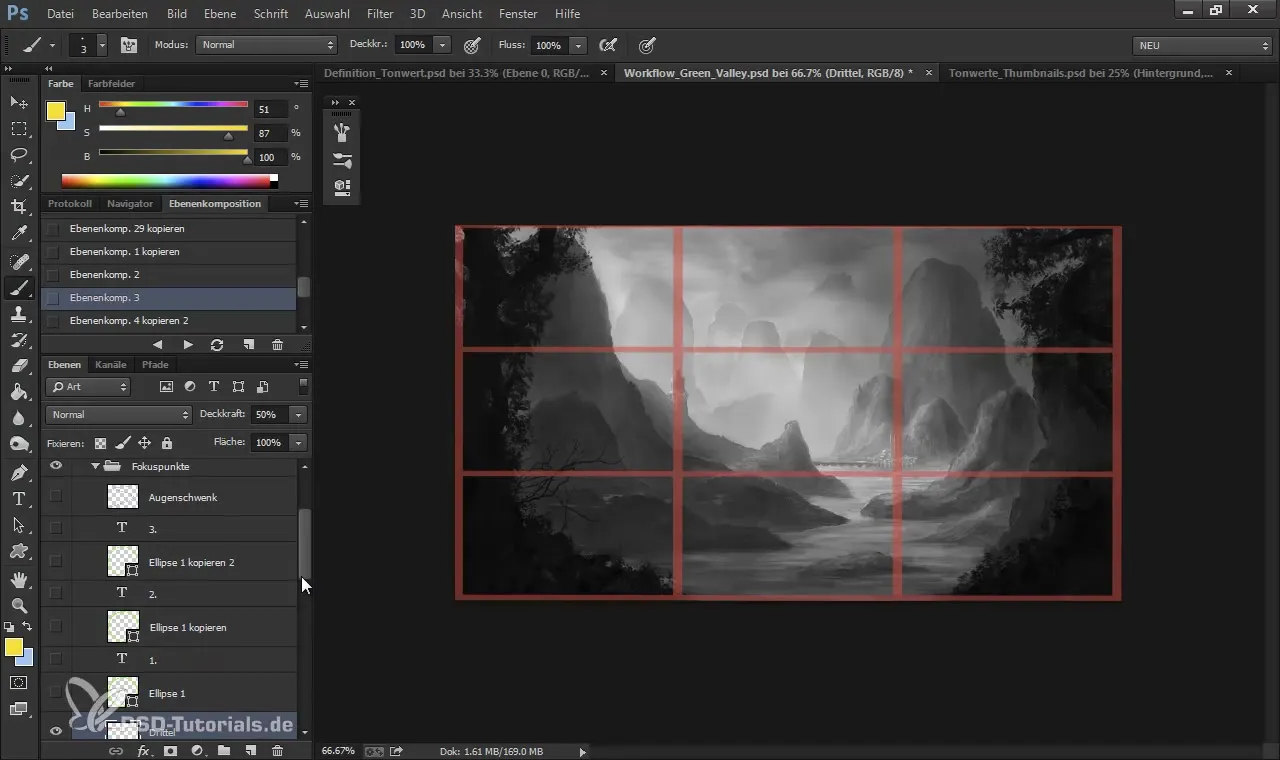This screenshot has width=1280, height=760.
Task: Select the Quick Selection tool
Action: click(19, 181)
